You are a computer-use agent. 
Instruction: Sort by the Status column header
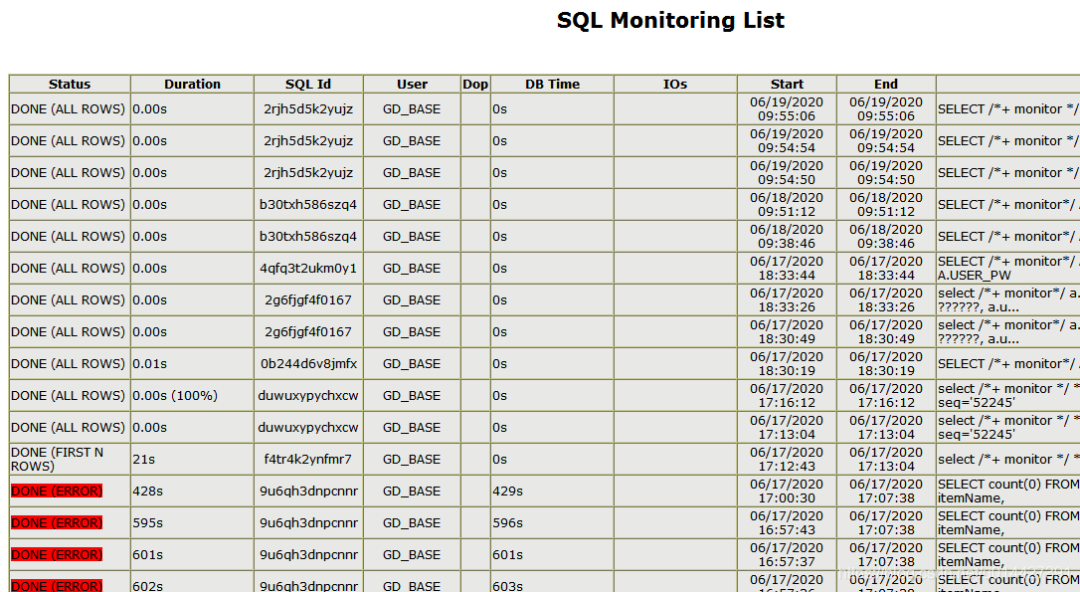click(68, 84)
